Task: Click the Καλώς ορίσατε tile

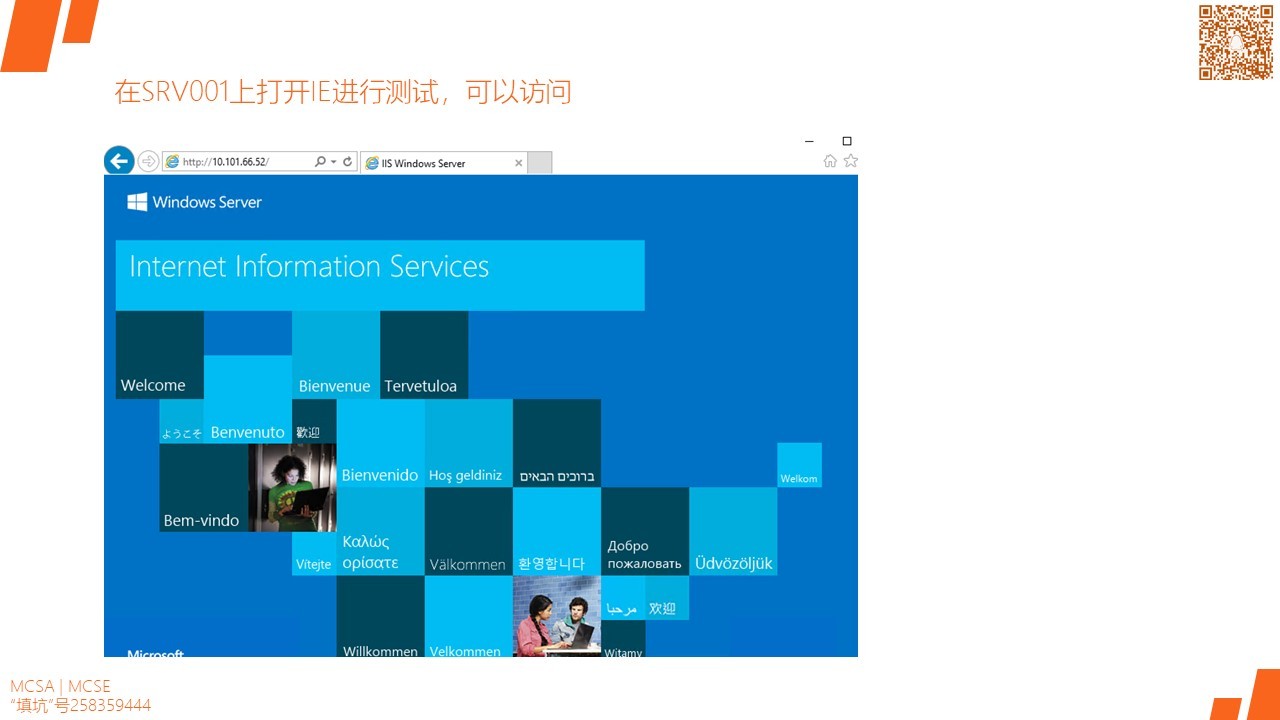Action: [x=380, y=532]
